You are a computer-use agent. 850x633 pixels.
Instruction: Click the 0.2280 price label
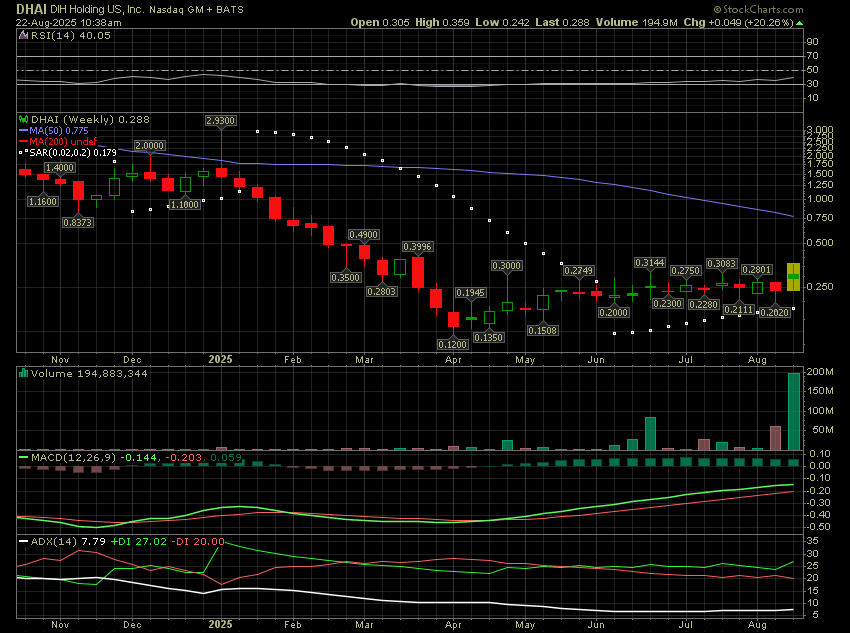(704, 305)
